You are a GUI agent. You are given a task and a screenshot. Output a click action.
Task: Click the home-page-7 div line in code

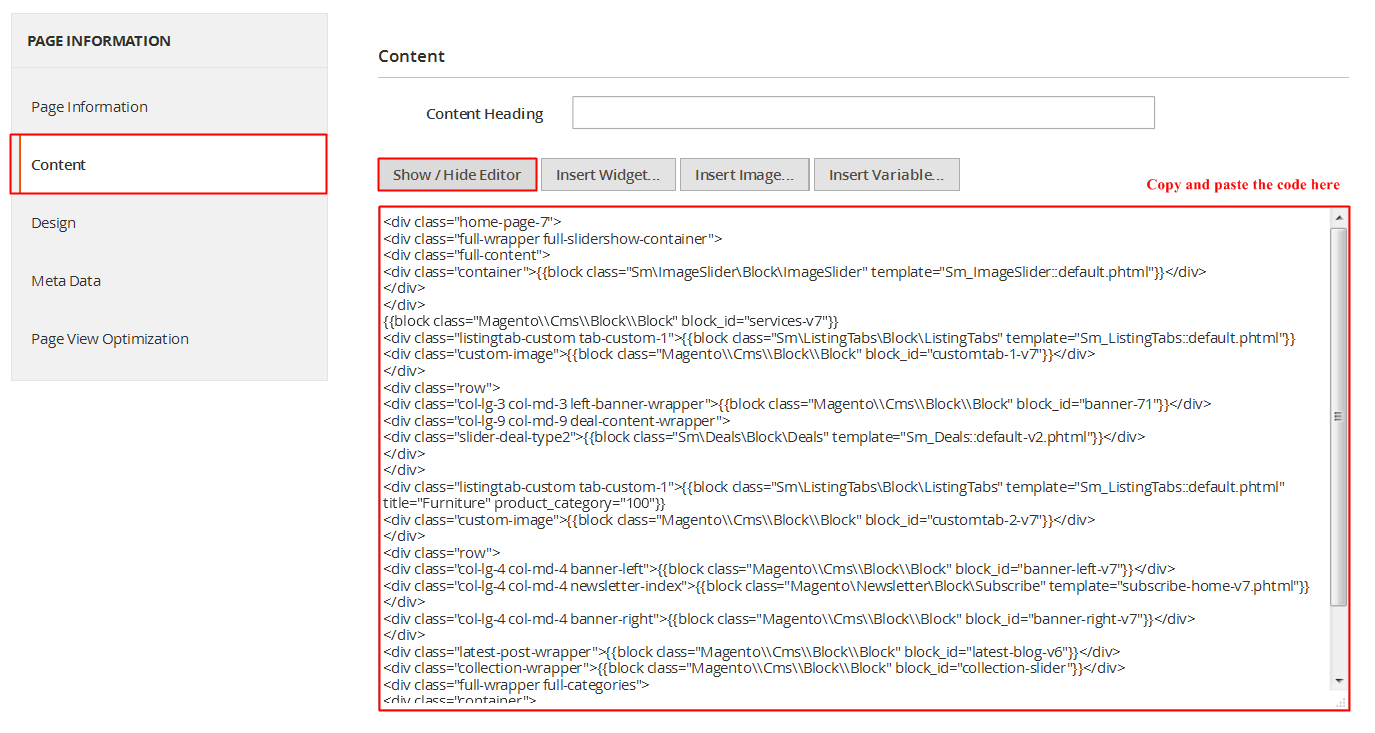[x=472, y=222]
